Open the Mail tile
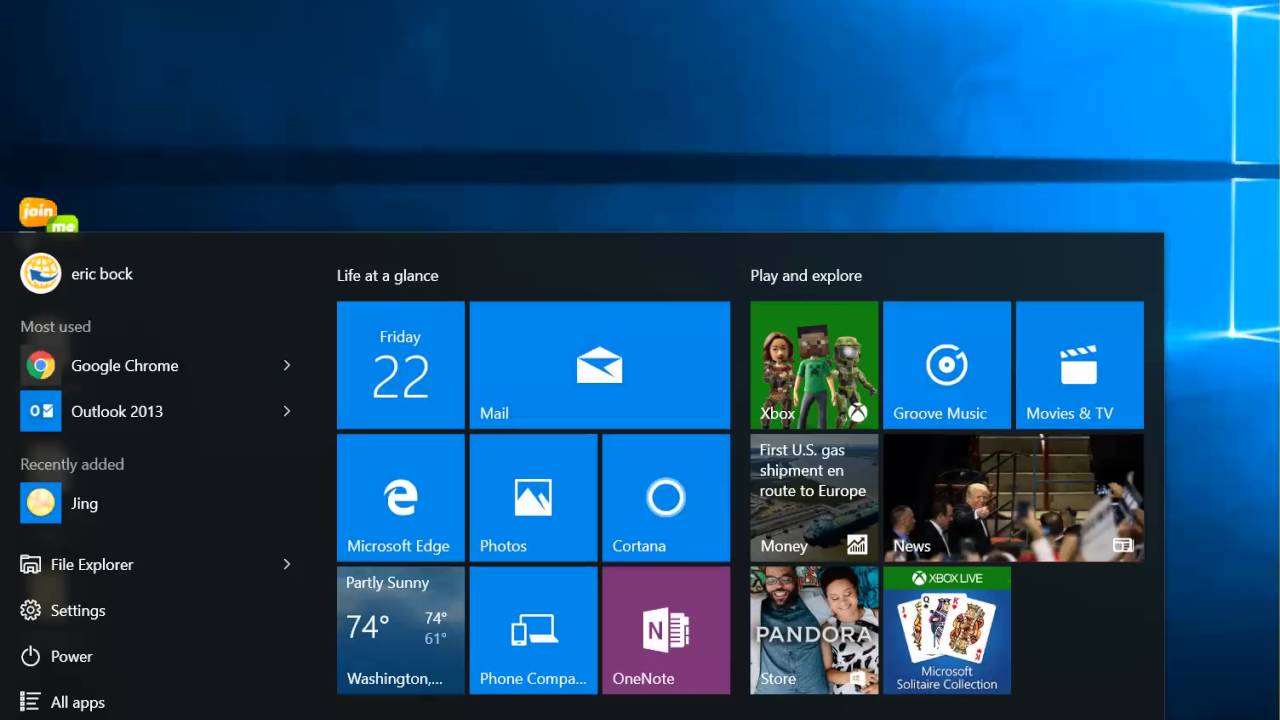 [599, 365]
